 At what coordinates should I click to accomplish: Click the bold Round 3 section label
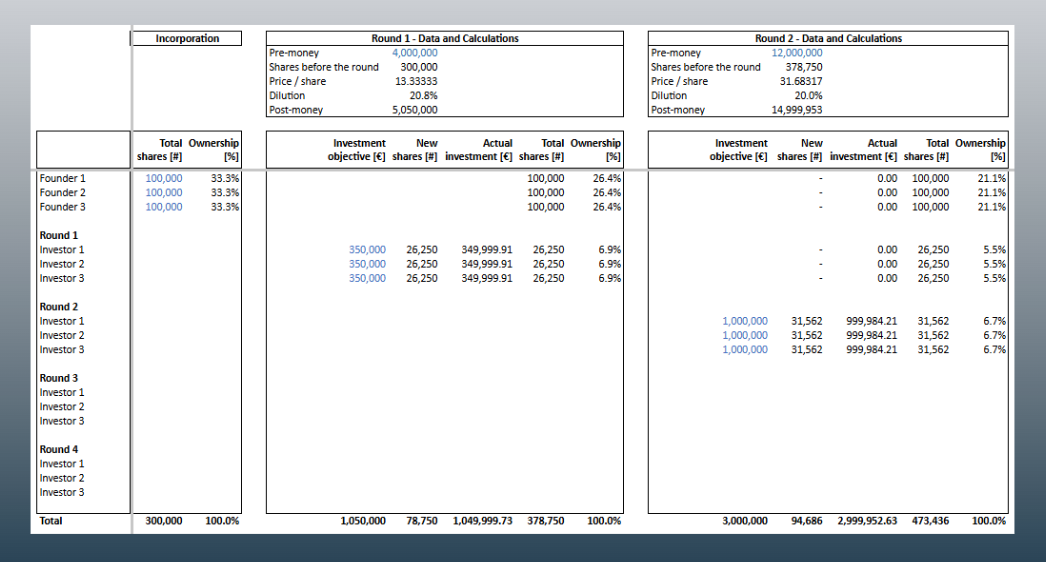pos(58,378)
